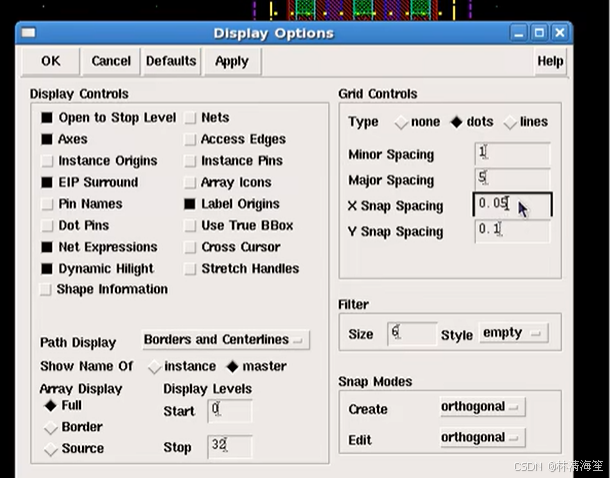This screenshot has width=610, height=478.
Task: Click Minor Spacing input field
Action: pos(512,154)
